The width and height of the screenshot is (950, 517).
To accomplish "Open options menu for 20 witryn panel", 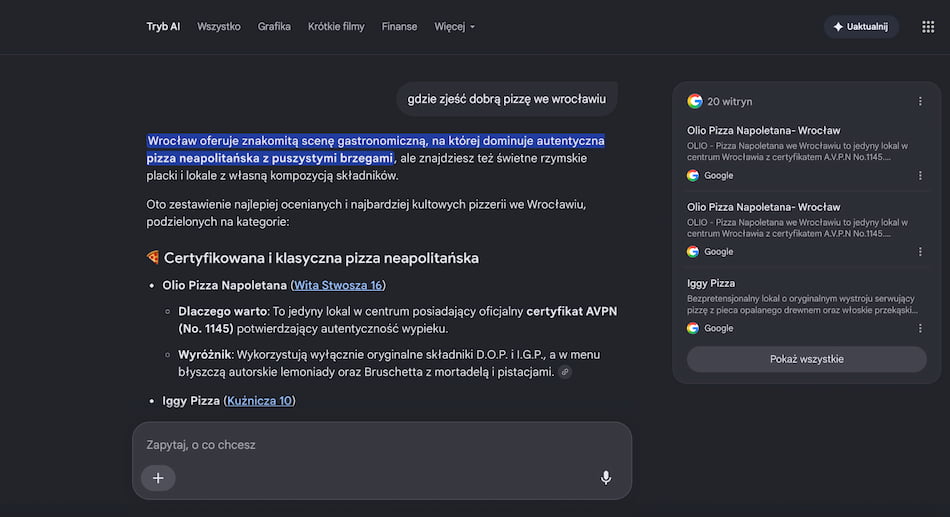I will (x=920, y=101).
